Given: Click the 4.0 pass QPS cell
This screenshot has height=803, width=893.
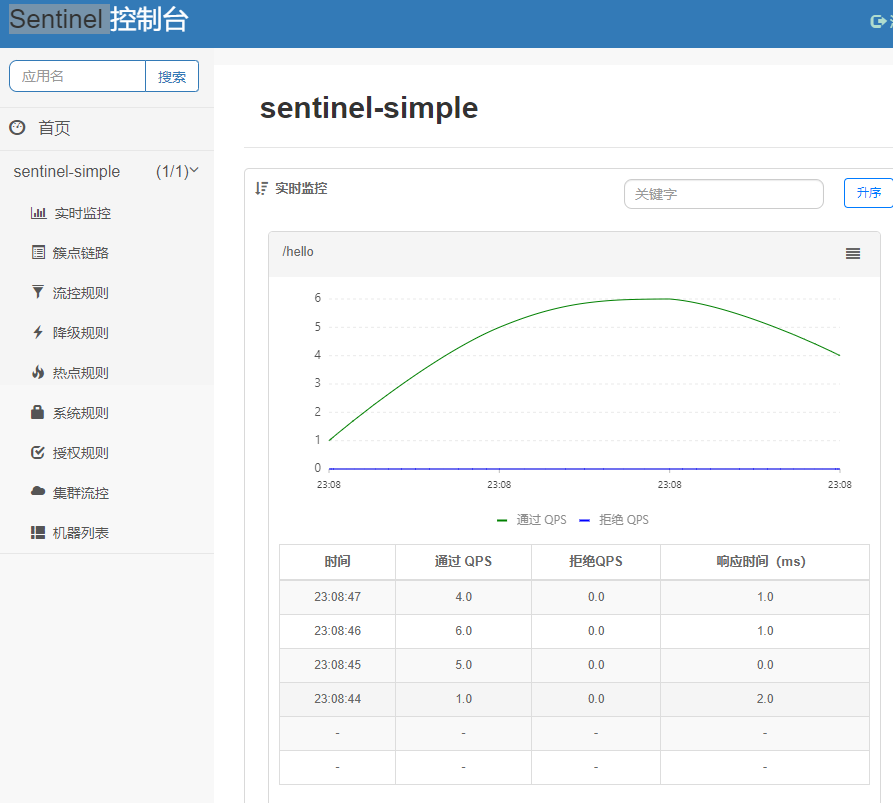Looking at the screenshot, I should [463, 597].
